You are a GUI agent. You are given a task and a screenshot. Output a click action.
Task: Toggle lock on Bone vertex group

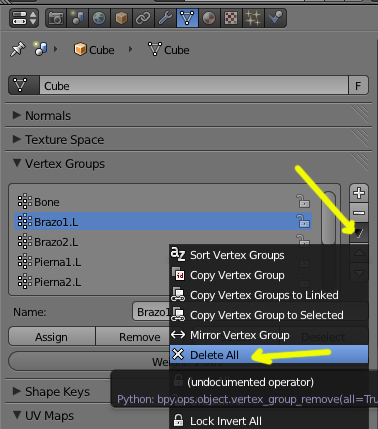pos(303,202)
